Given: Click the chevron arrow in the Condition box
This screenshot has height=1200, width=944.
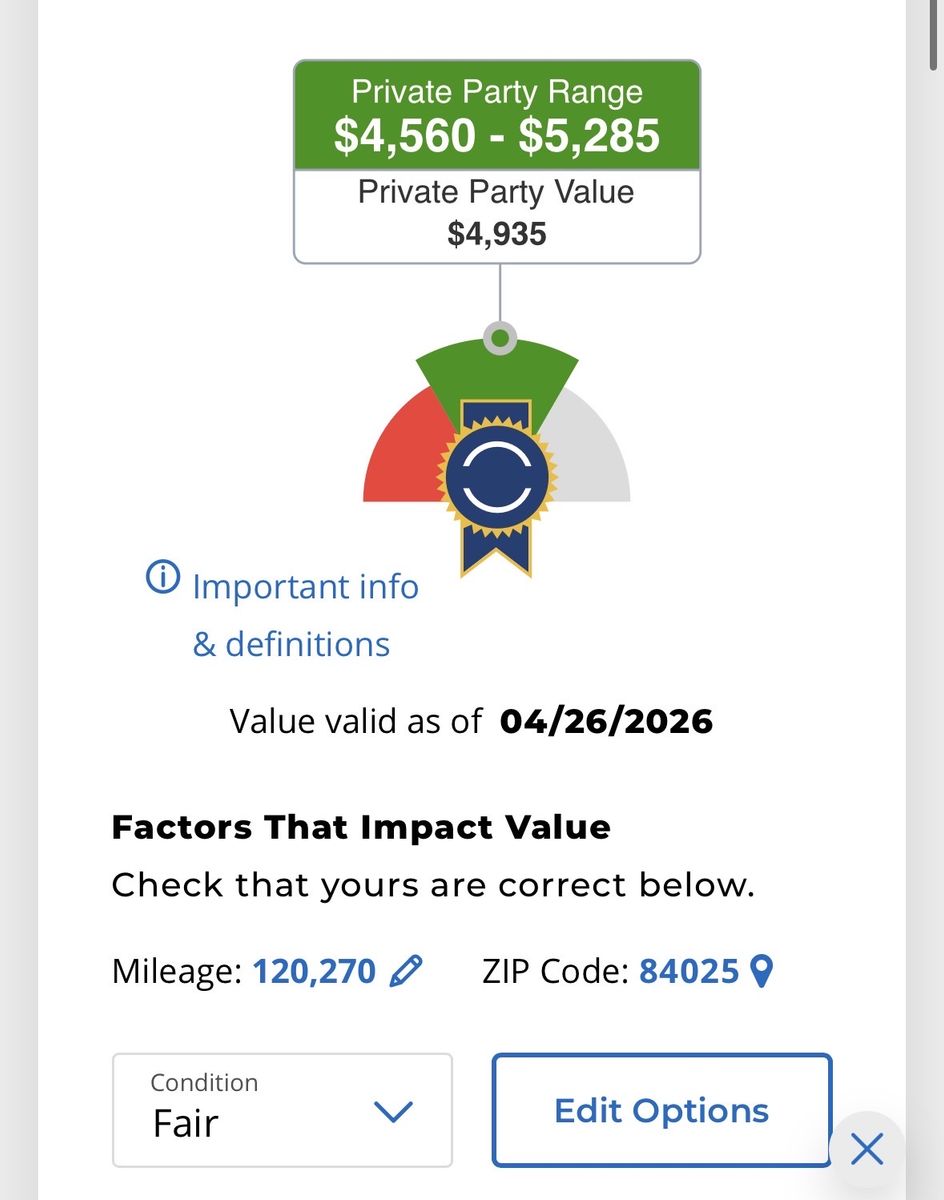Looking at the screenshot, I should [392, 1111].
